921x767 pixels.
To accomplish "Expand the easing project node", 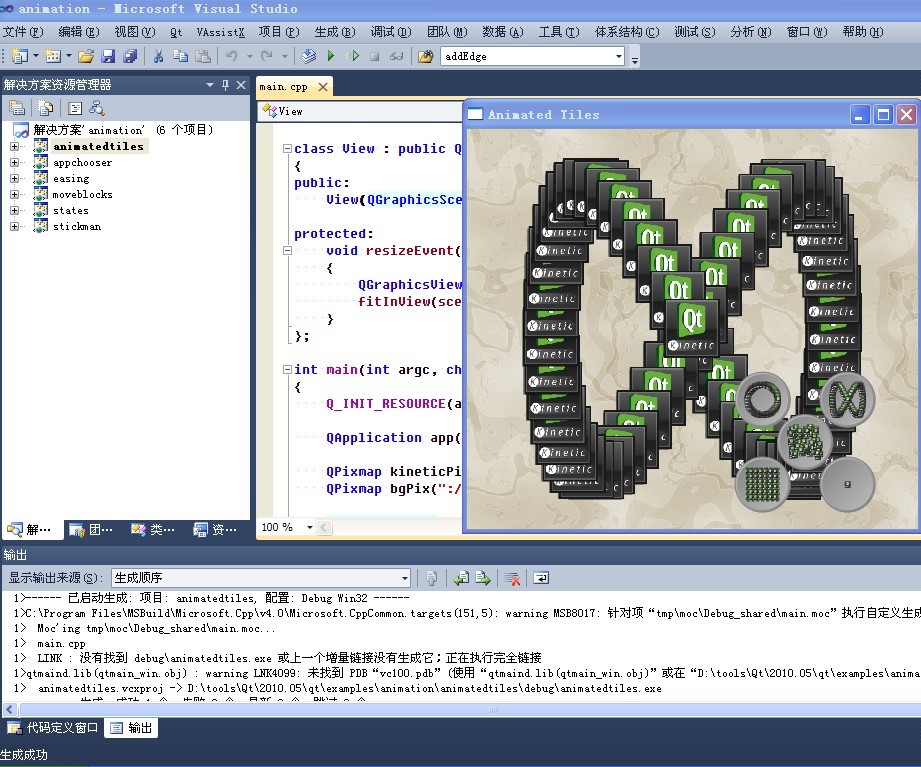I will click(x=15, y=178).
